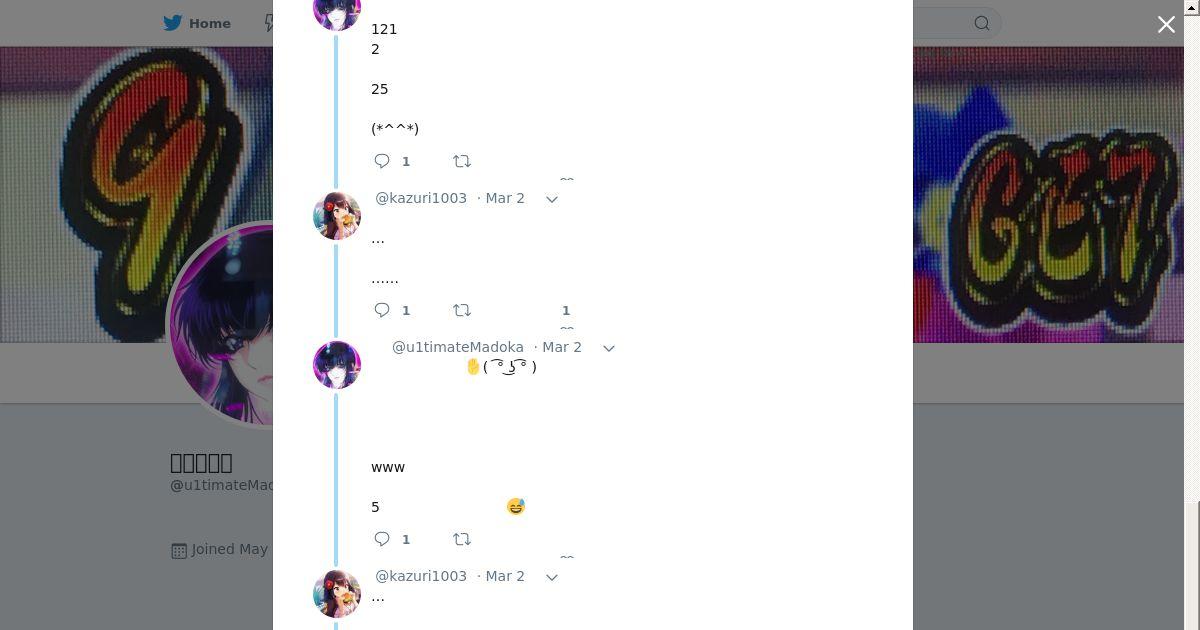Viewport: 1200px width, 630px height.
Task: Reply to the first kazuri1003 tweet with dots
Action: pyautogui.click(x=382, y=310)
